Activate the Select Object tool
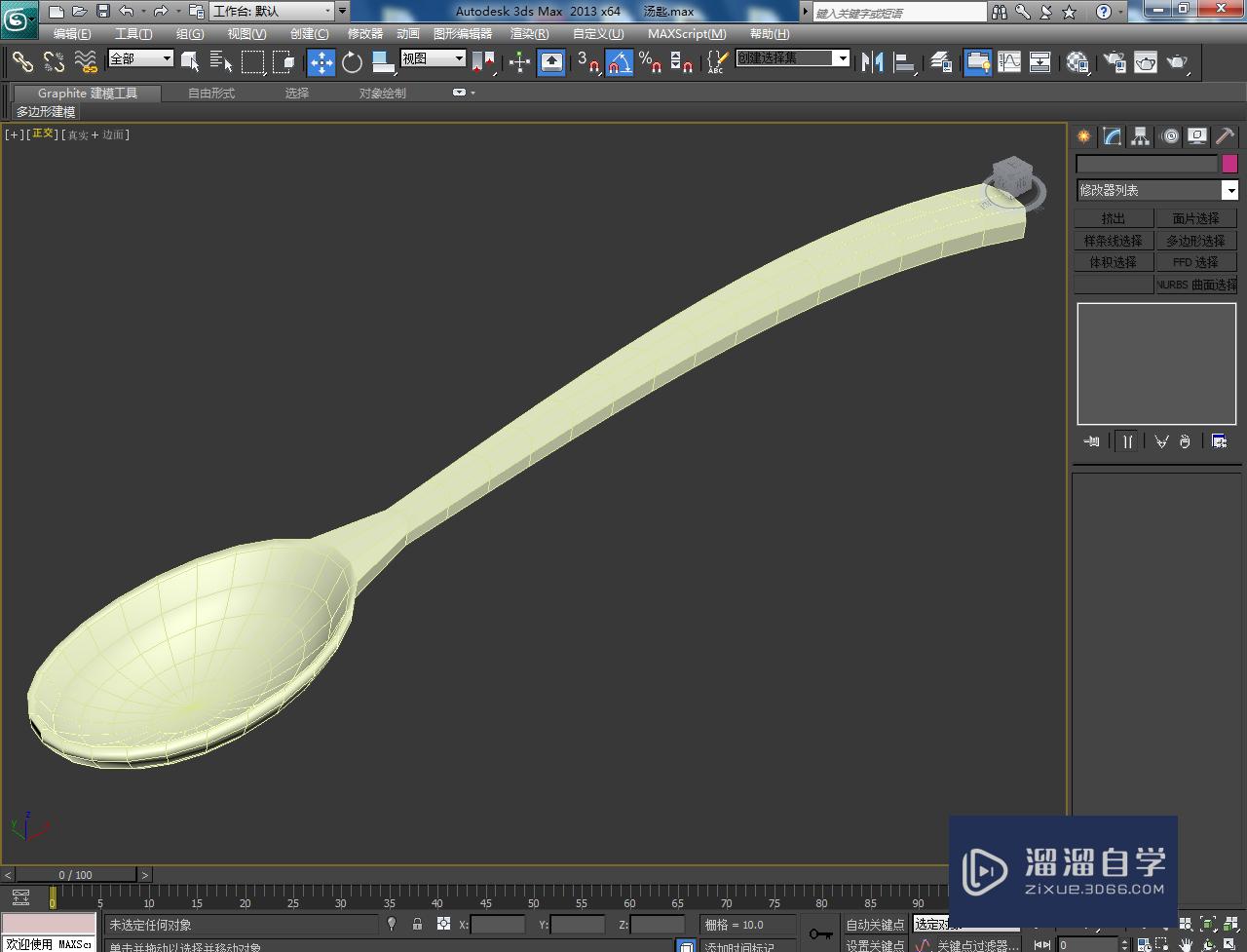1247x952 pixels. click(x=191, y=62)
